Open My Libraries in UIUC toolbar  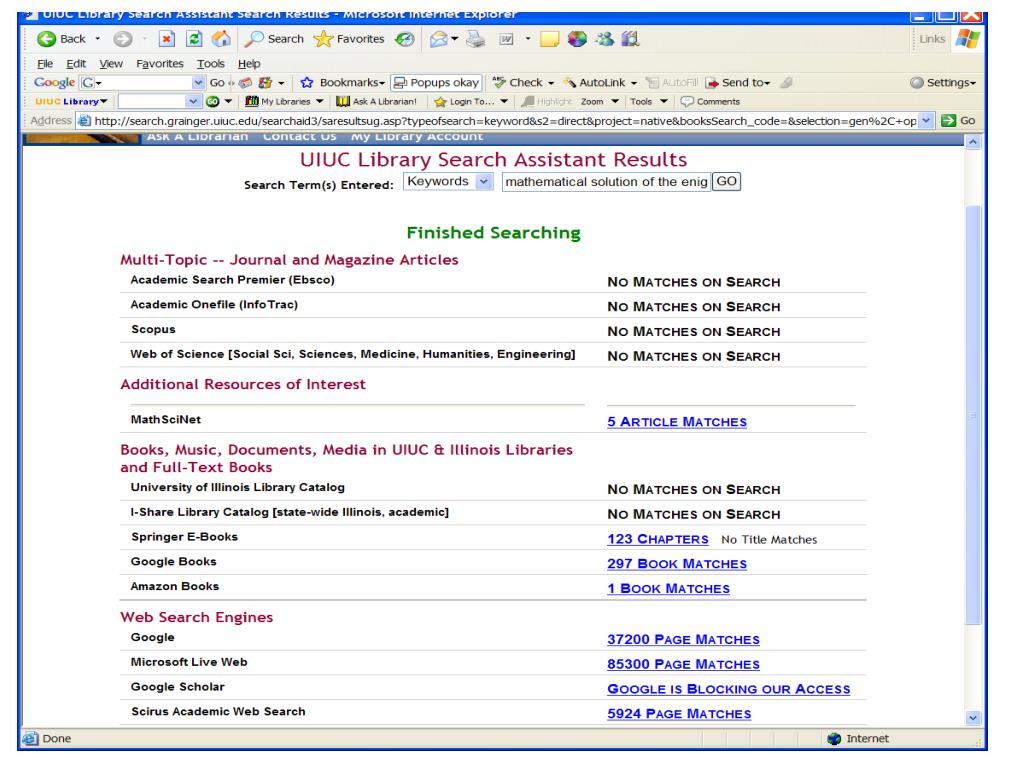284,101
